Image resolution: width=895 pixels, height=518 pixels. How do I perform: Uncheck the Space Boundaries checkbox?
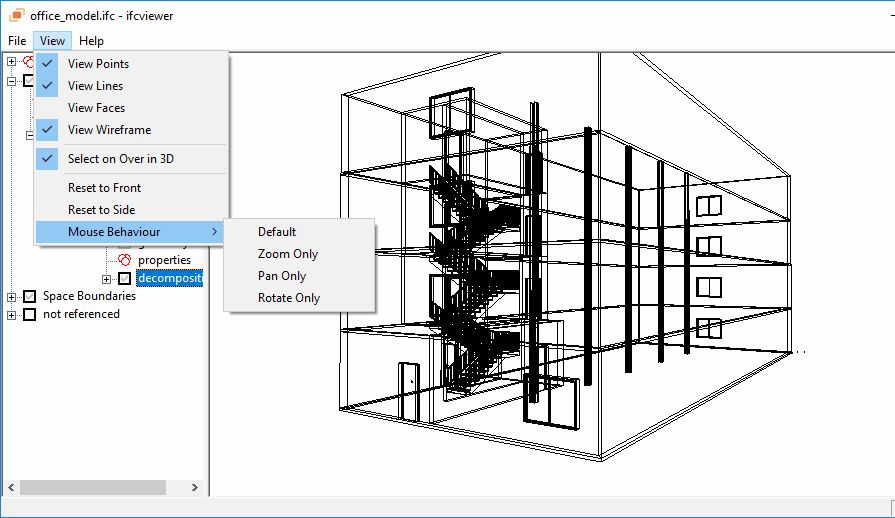[x=30, y=297]
